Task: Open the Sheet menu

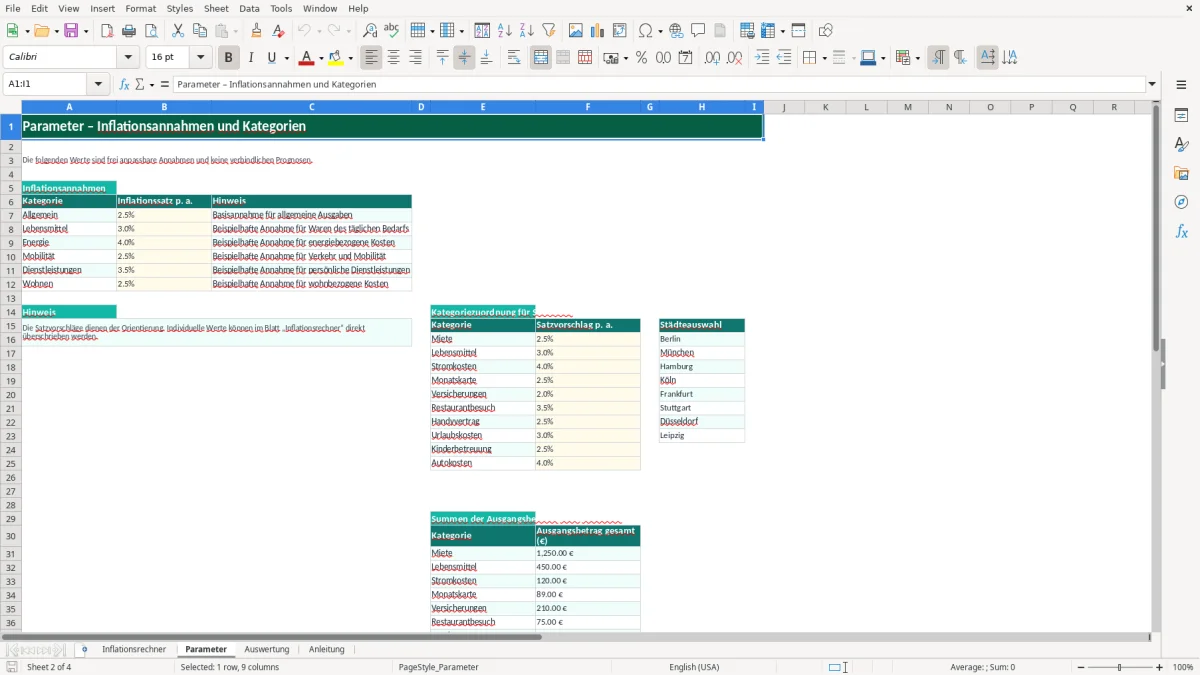Action: click(x=216, y=8)
